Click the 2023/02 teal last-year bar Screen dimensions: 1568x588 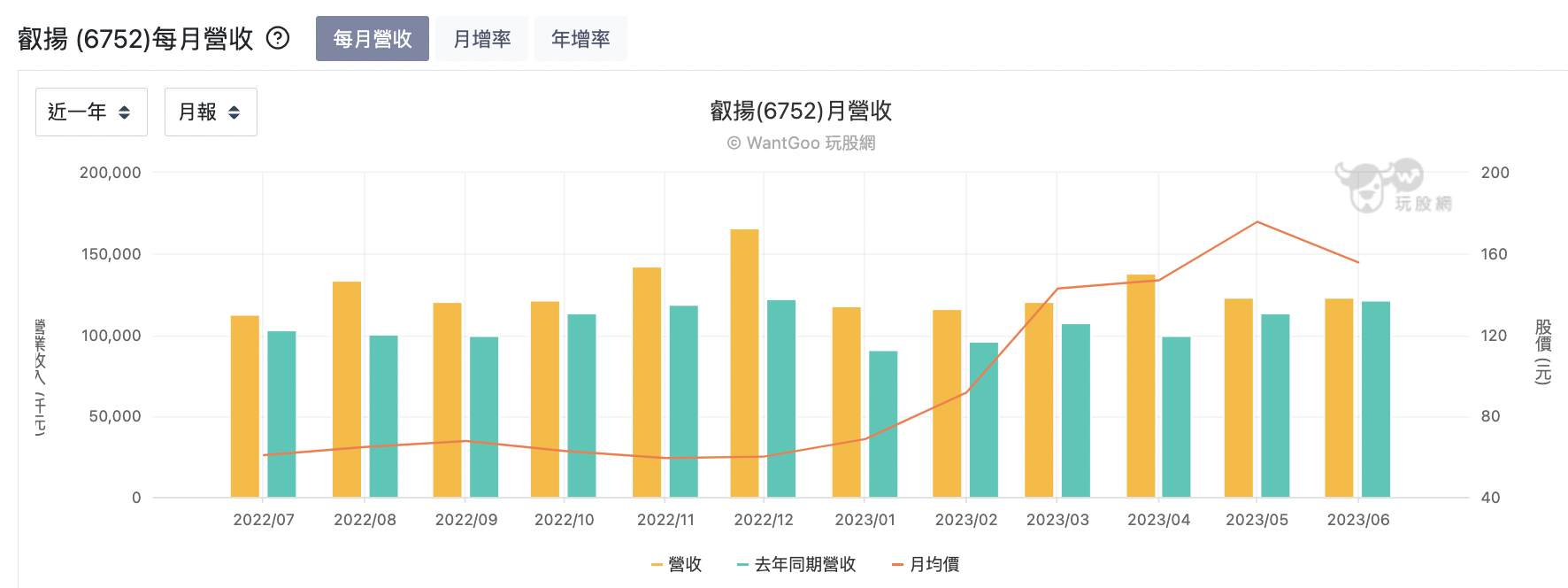pos(984,420)
